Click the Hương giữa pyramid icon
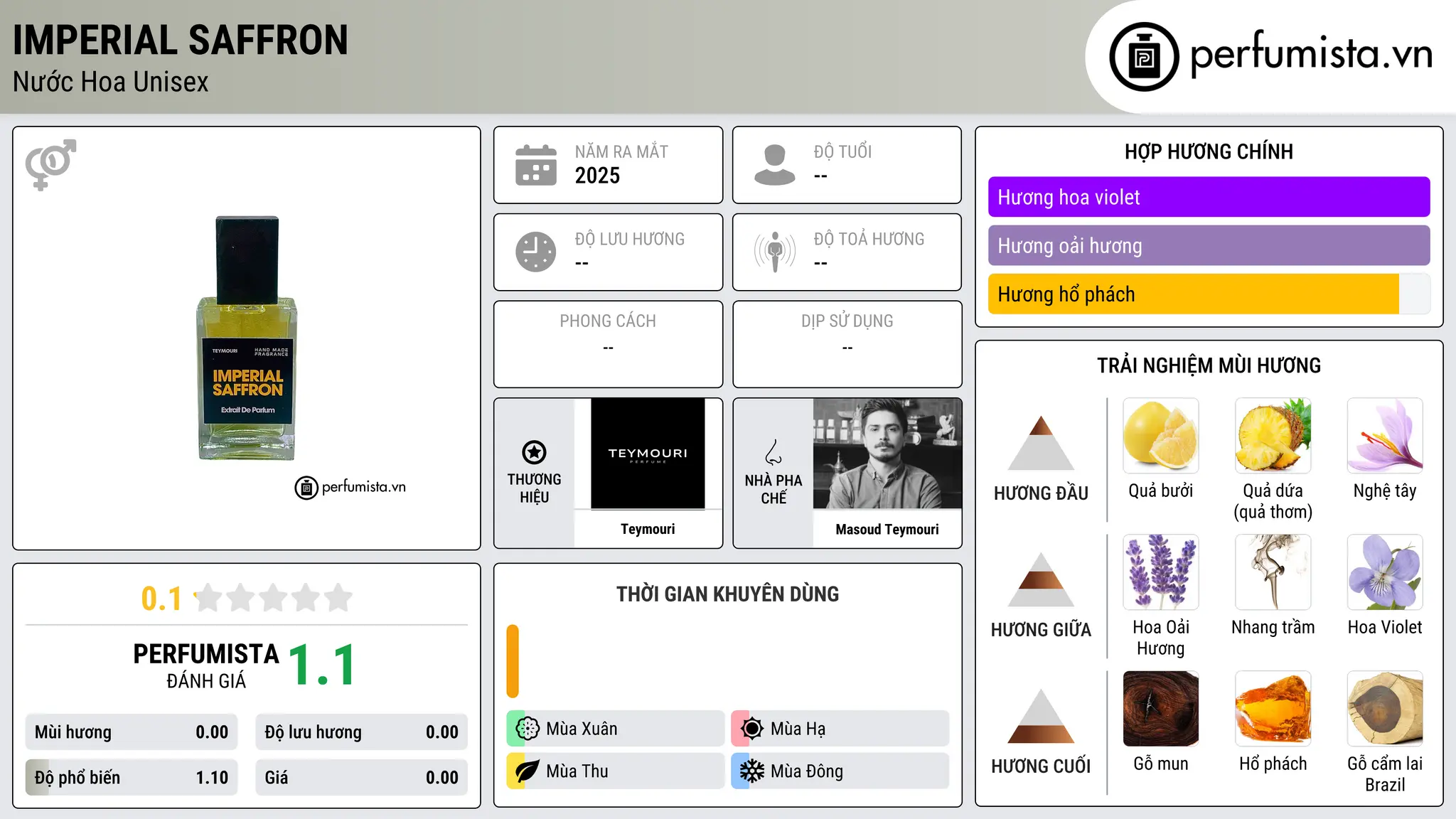This screenshot has height=819, width=1456. click(x=1041, y=579)
